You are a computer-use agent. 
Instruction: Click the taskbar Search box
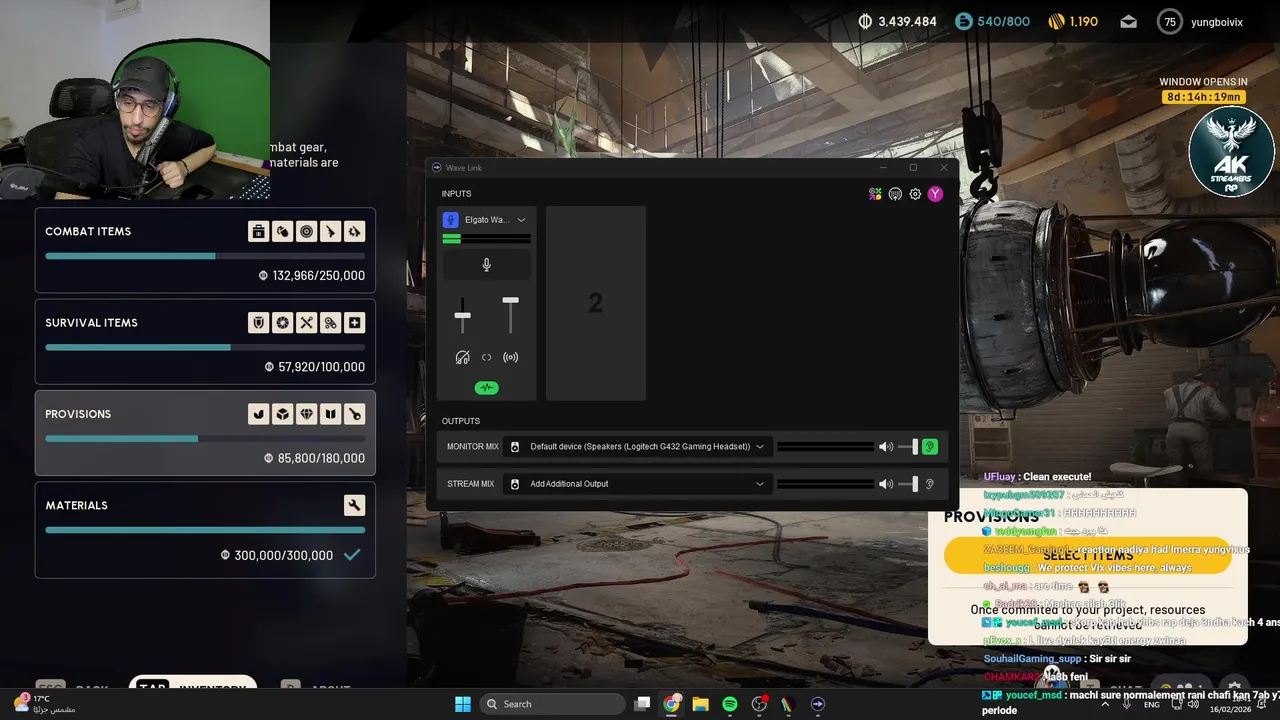(552, 704)
